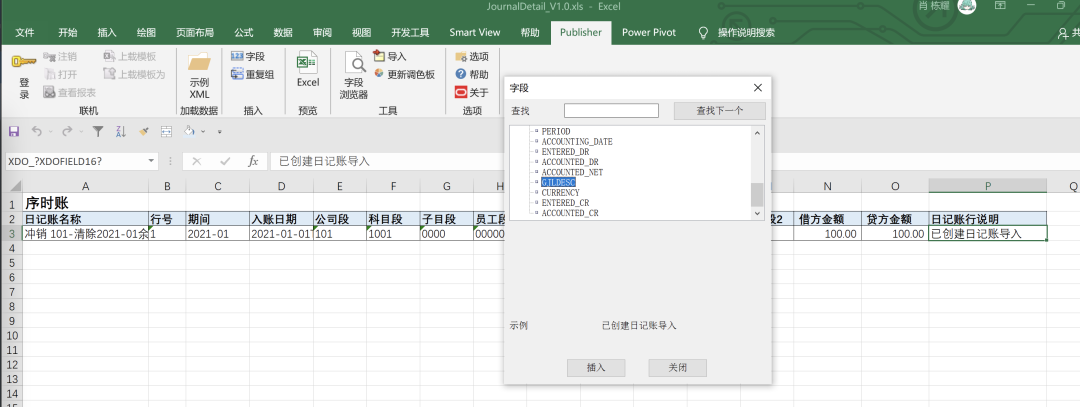Confirm formula entry with checkmark icon
Viewport: 1080px width, 407px height.
pyautogui.click(x=225, y=161)
